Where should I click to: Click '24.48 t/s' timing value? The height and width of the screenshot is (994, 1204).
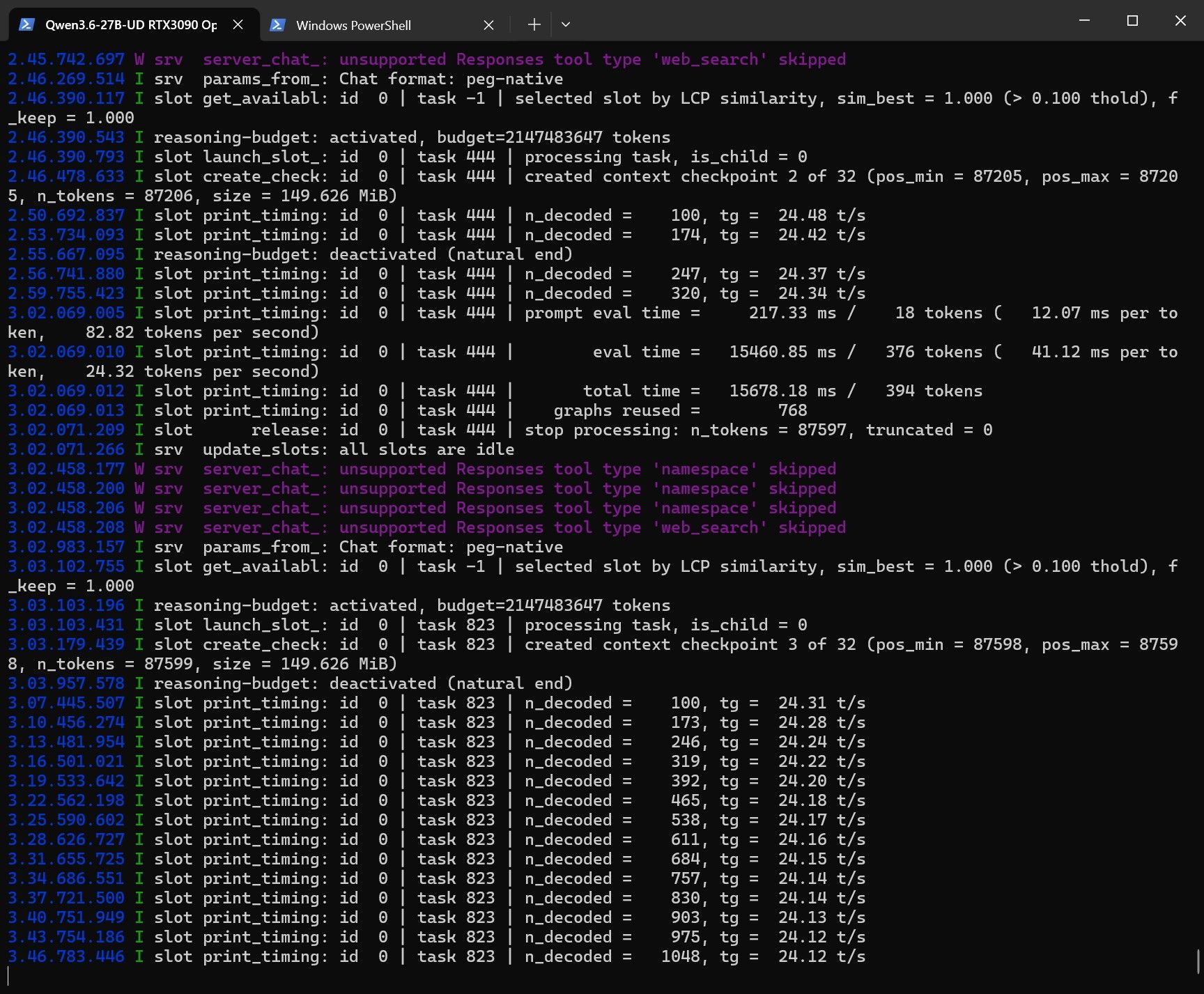click(822, 215)
